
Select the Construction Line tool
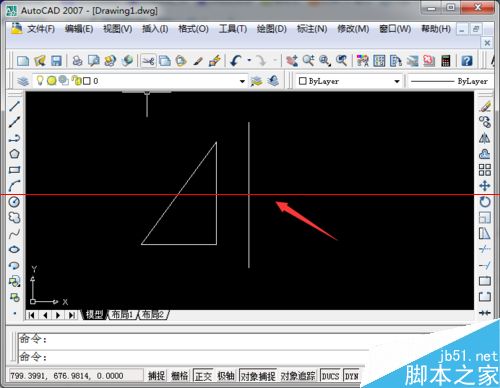(x=14, y=122)
